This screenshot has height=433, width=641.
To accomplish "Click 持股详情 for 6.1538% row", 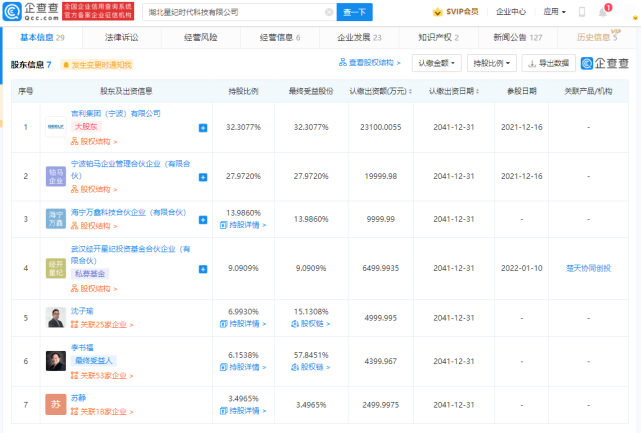I will 243,367.
